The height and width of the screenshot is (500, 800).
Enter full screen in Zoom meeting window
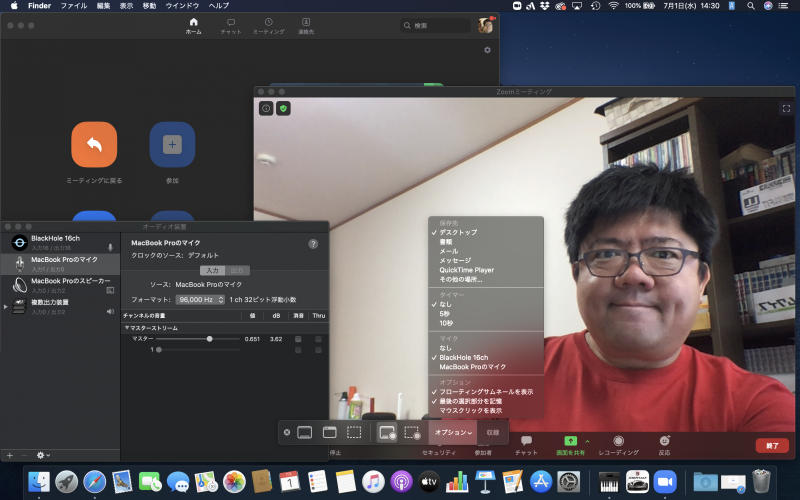point(786,108)
